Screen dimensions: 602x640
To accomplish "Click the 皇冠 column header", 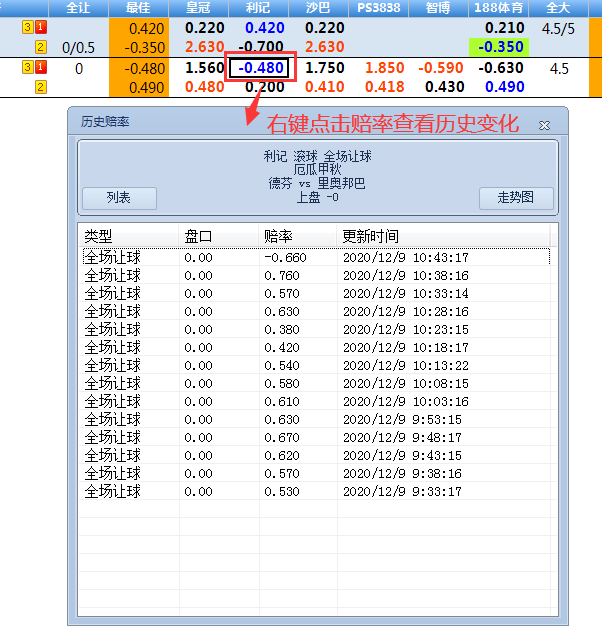I will coord(198,8).
